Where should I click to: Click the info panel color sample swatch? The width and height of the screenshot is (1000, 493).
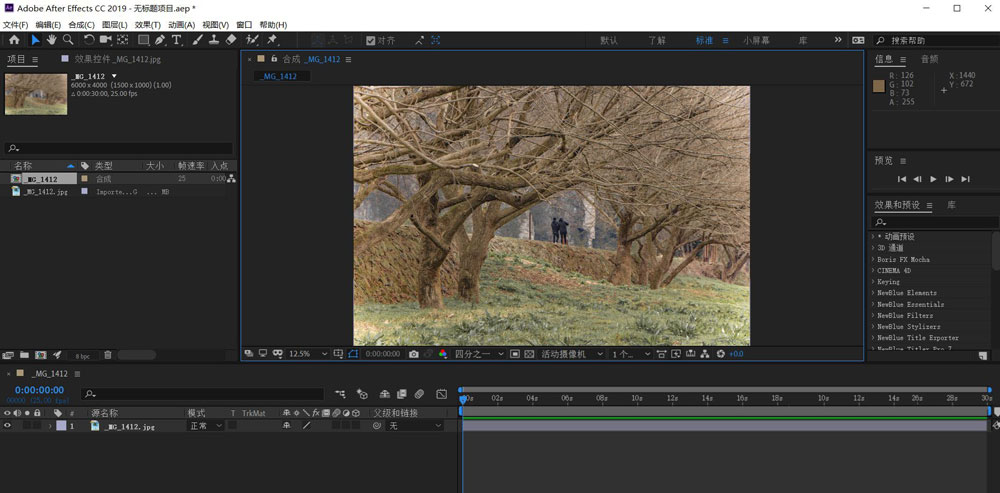(x=879, y=87)
